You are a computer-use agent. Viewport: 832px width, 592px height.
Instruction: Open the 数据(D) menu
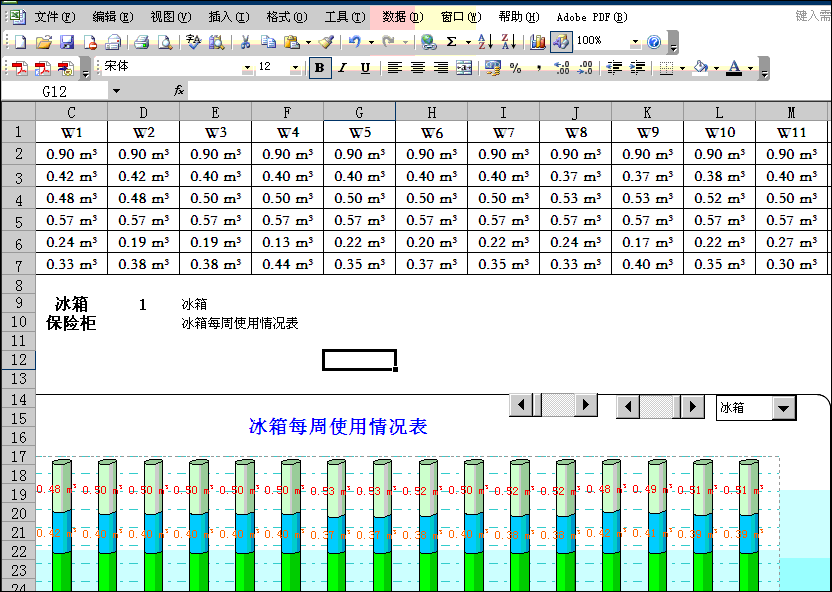point(402,17)
